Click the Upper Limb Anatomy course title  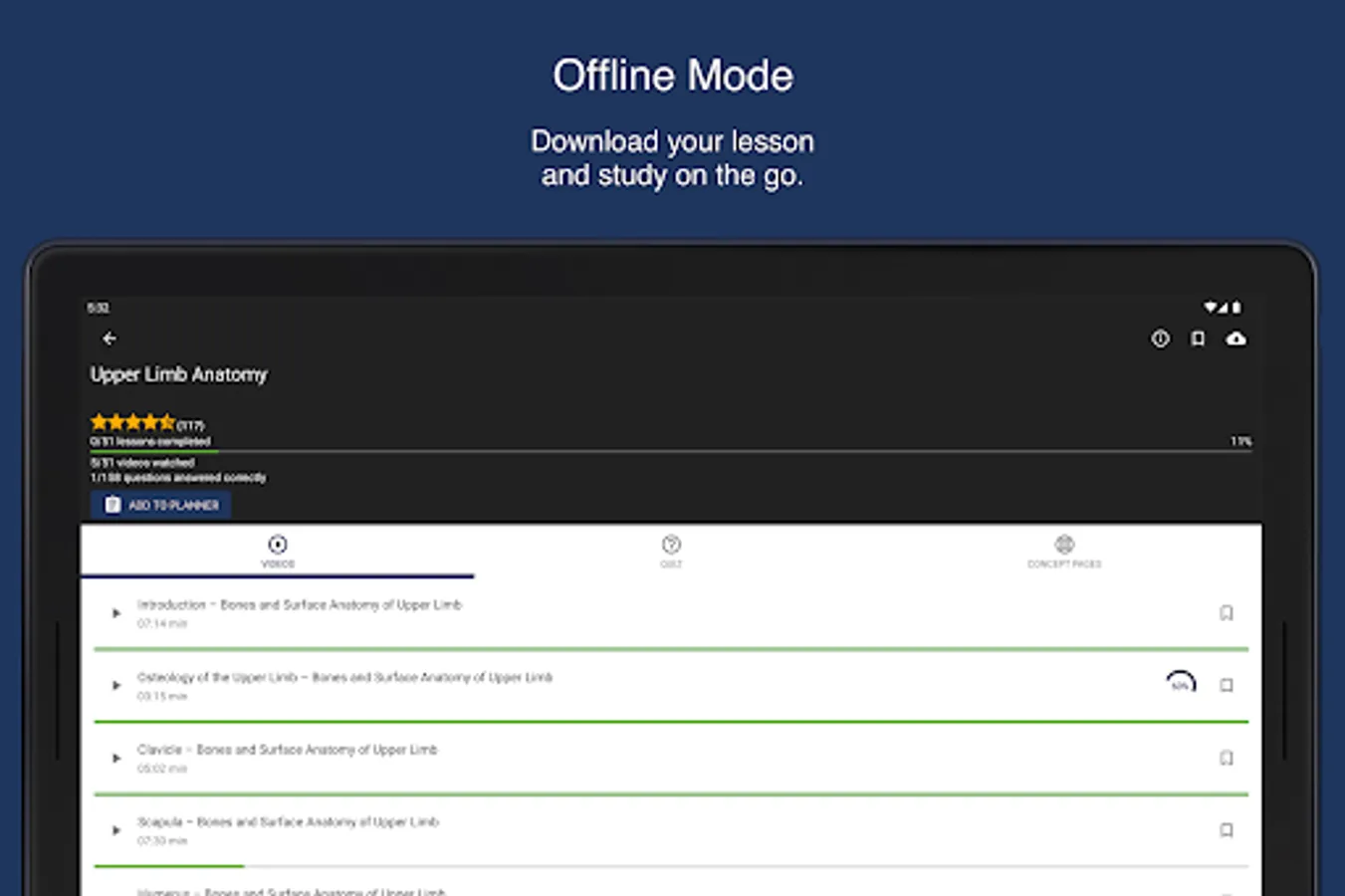179,374
